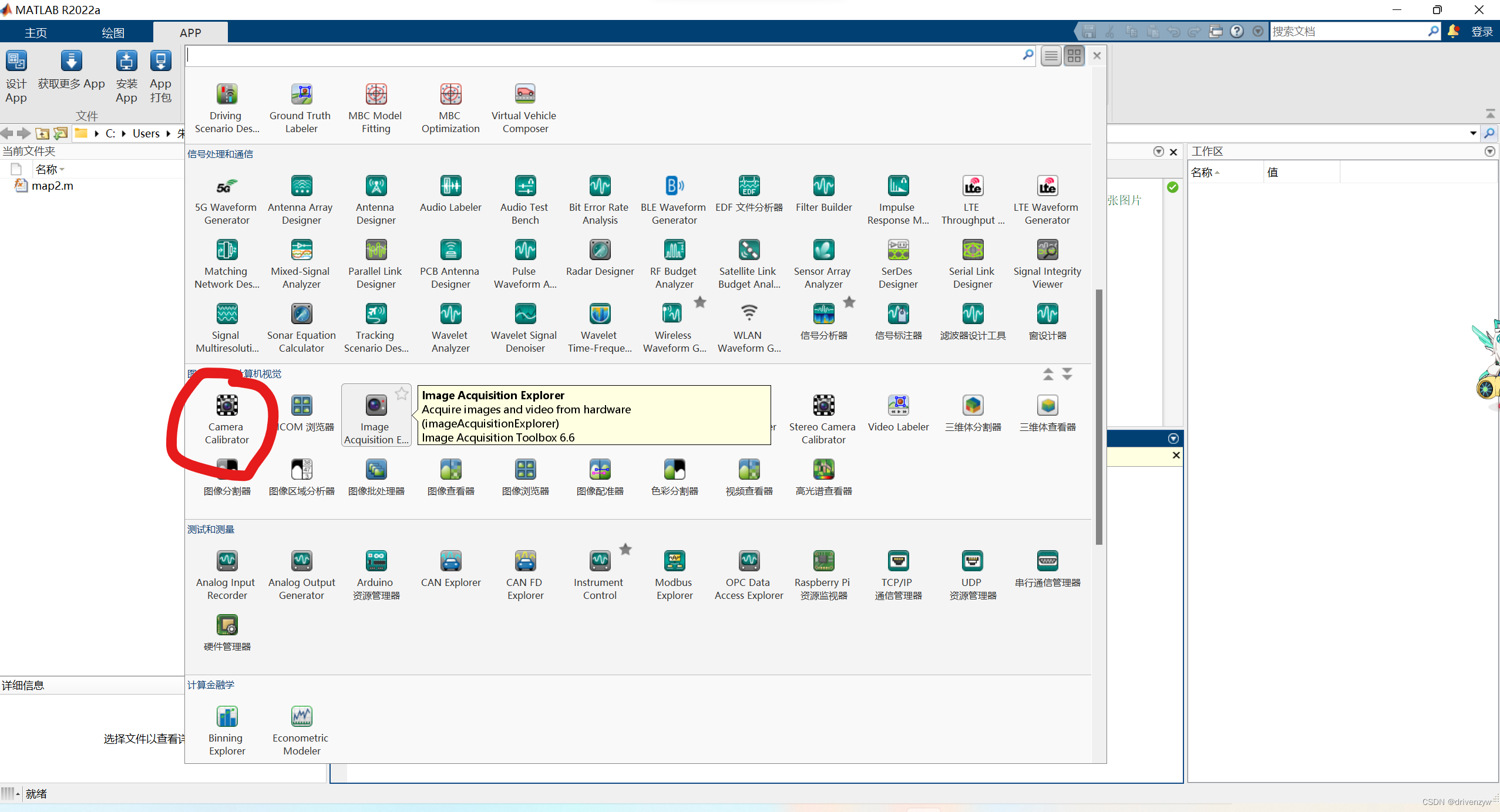This screenshot has width=1500, height=812.
Task: Expand the image processing category with the down arrow
Action: [1067, 374]
